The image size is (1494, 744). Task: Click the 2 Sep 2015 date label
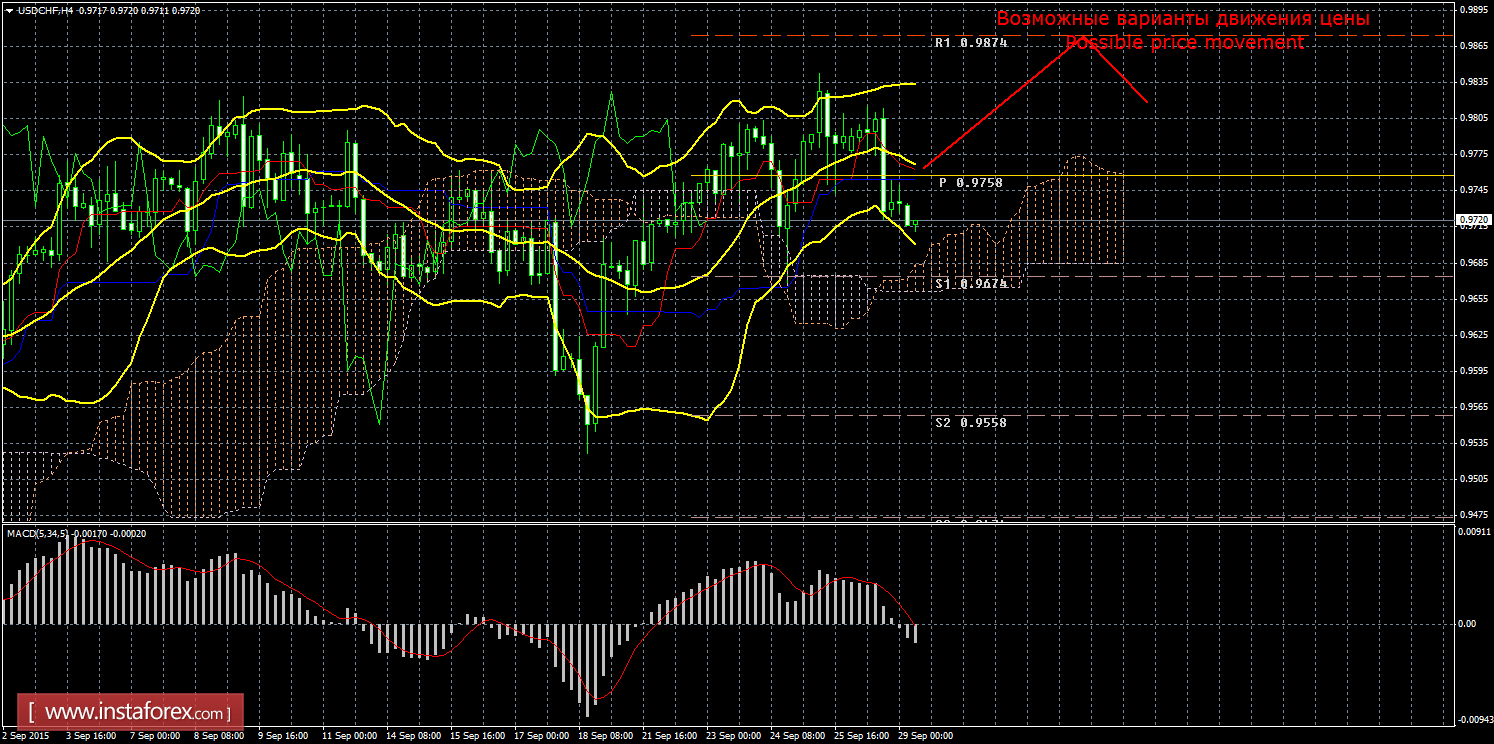click(27, 736)
